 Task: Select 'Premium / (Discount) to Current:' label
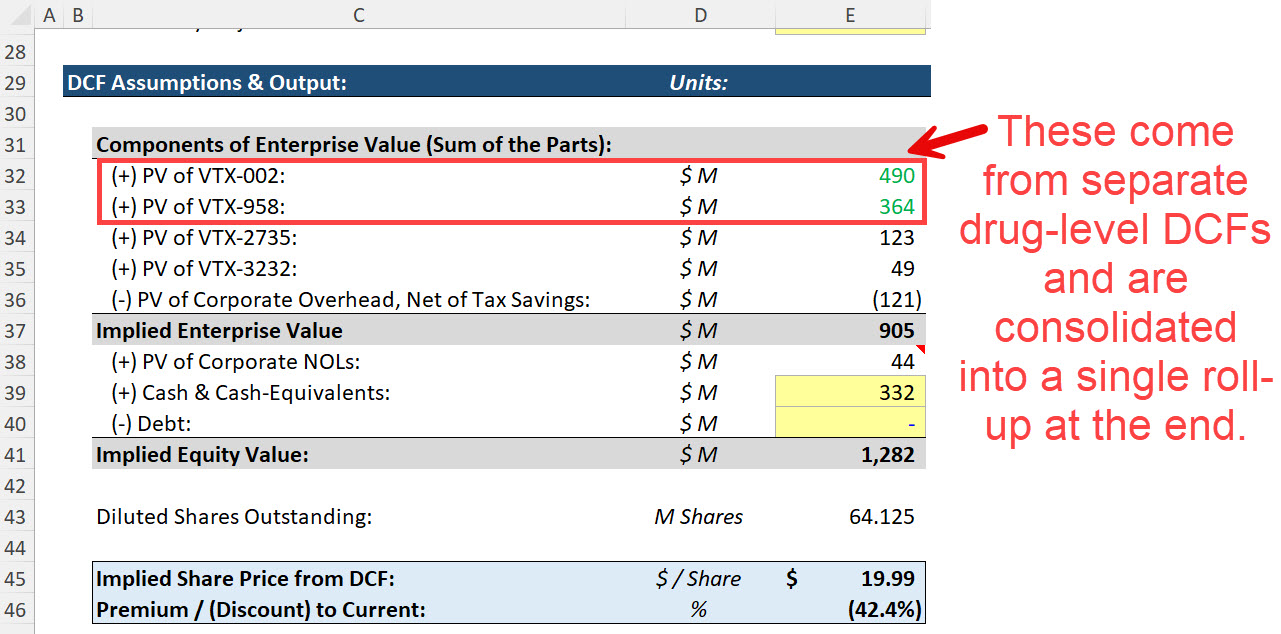(260, 609)
